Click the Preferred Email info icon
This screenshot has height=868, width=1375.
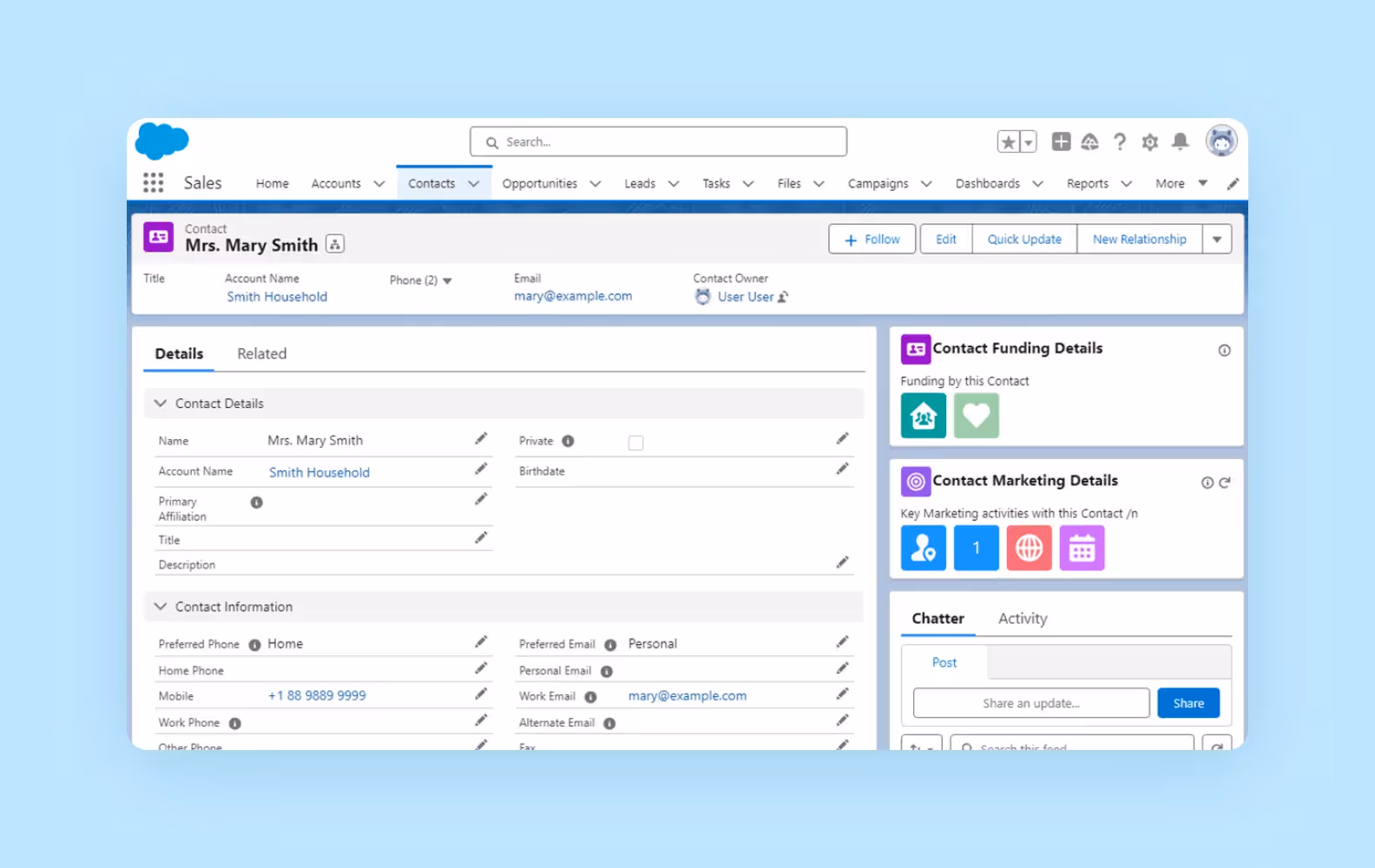click(610, 645)
